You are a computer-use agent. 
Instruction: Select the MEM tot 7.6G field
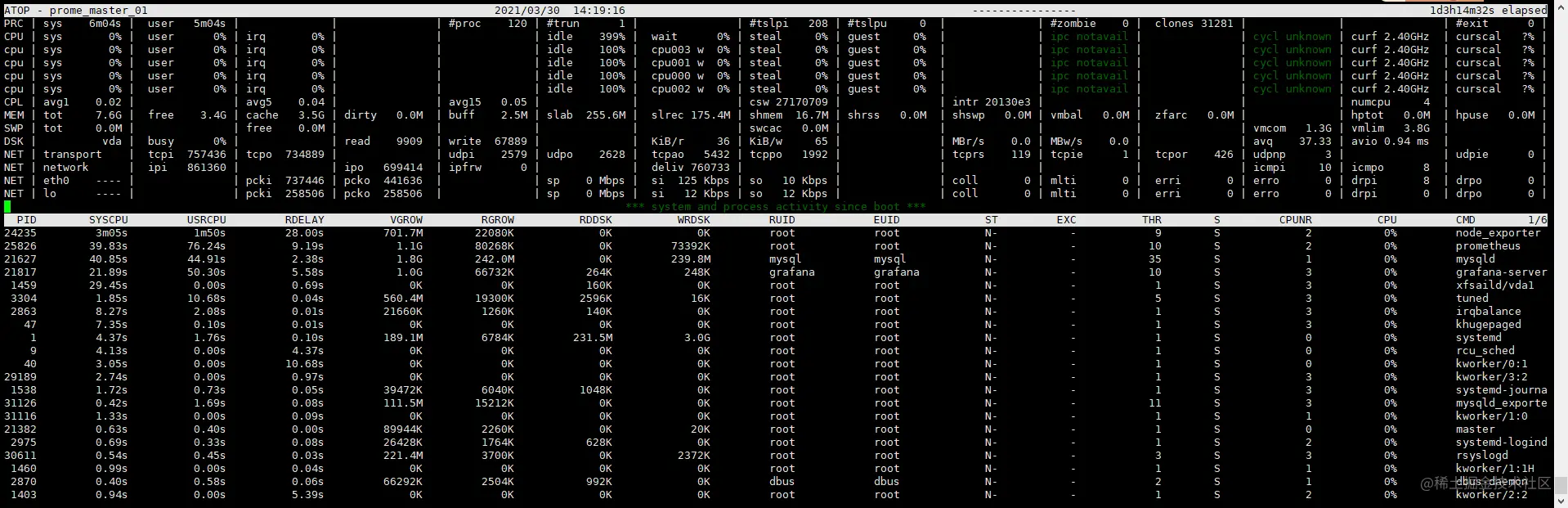[x=82, y=115]
